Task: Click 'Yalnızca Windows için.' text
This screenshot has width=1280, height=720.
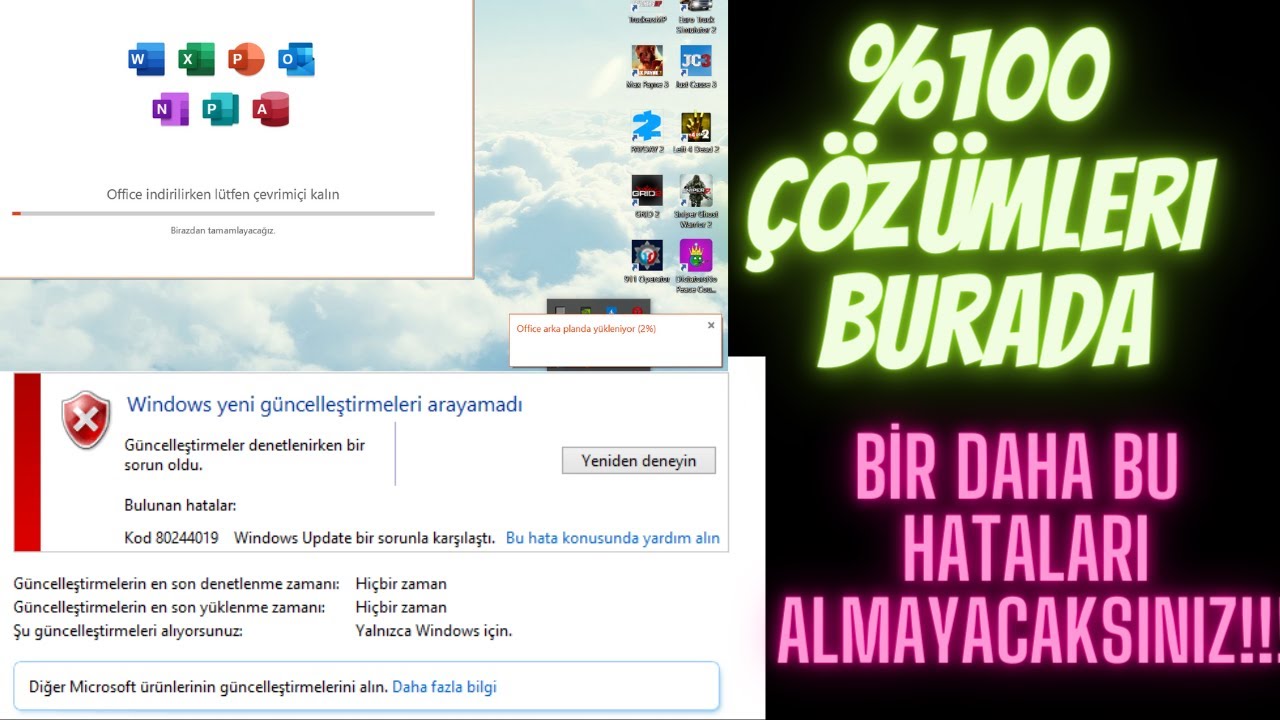Action: pos(434,631)
